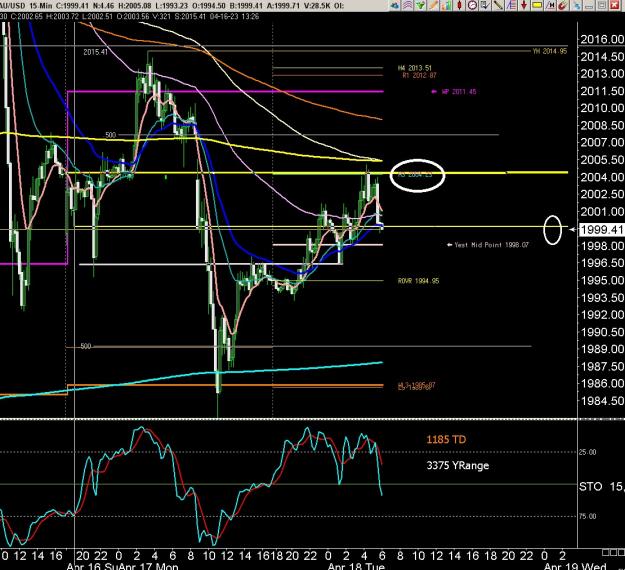
Task: Click the red down arrow icon
Action: [x=524, y=6]
